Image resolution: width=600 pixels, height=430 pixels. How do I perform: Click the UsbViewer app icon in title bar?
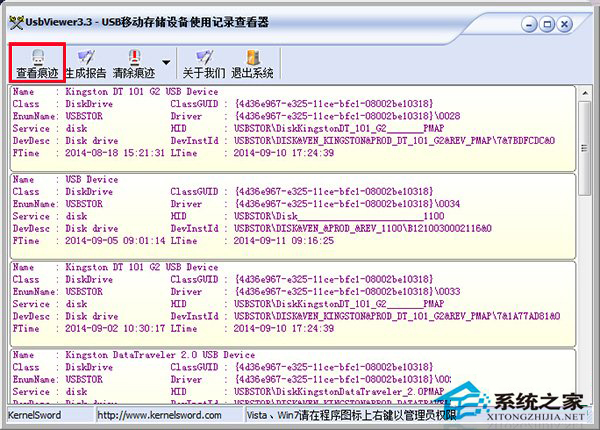pos(16,23)
